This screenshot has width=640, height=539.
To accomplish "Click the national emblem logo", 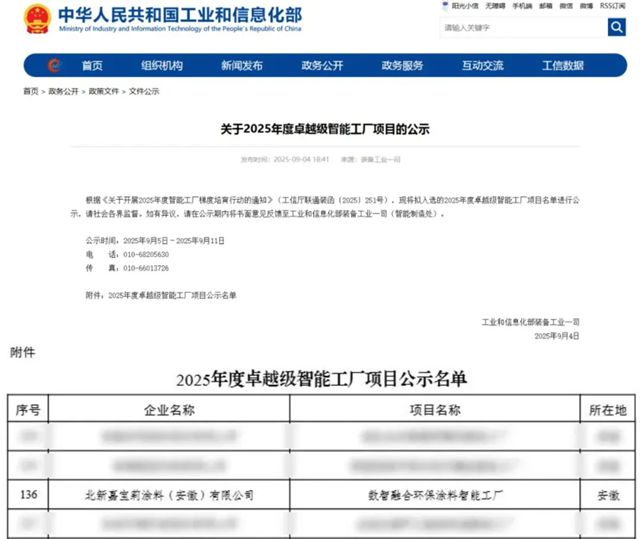I will (37, 19).
